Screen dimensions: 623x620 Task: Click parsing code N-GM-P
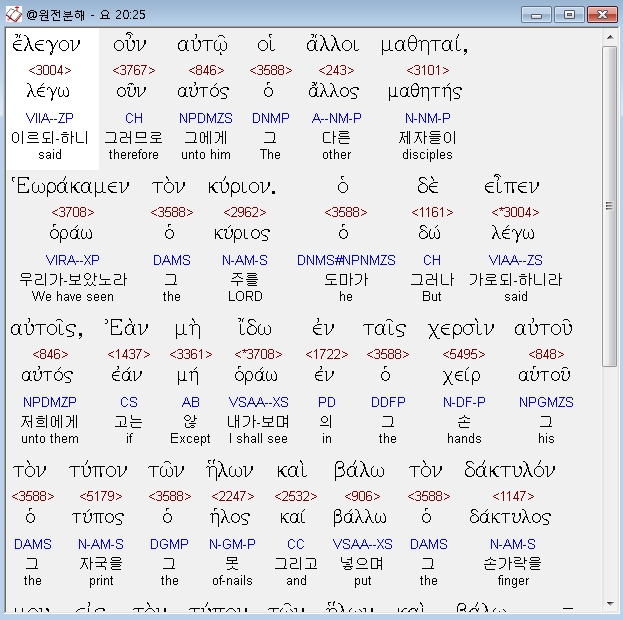pyautogui.click(x=232, y=544)
